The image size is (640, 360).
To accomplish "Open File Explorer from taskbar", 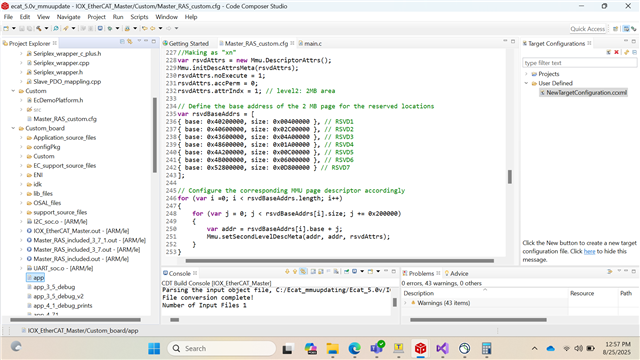I will coord(333,349).
